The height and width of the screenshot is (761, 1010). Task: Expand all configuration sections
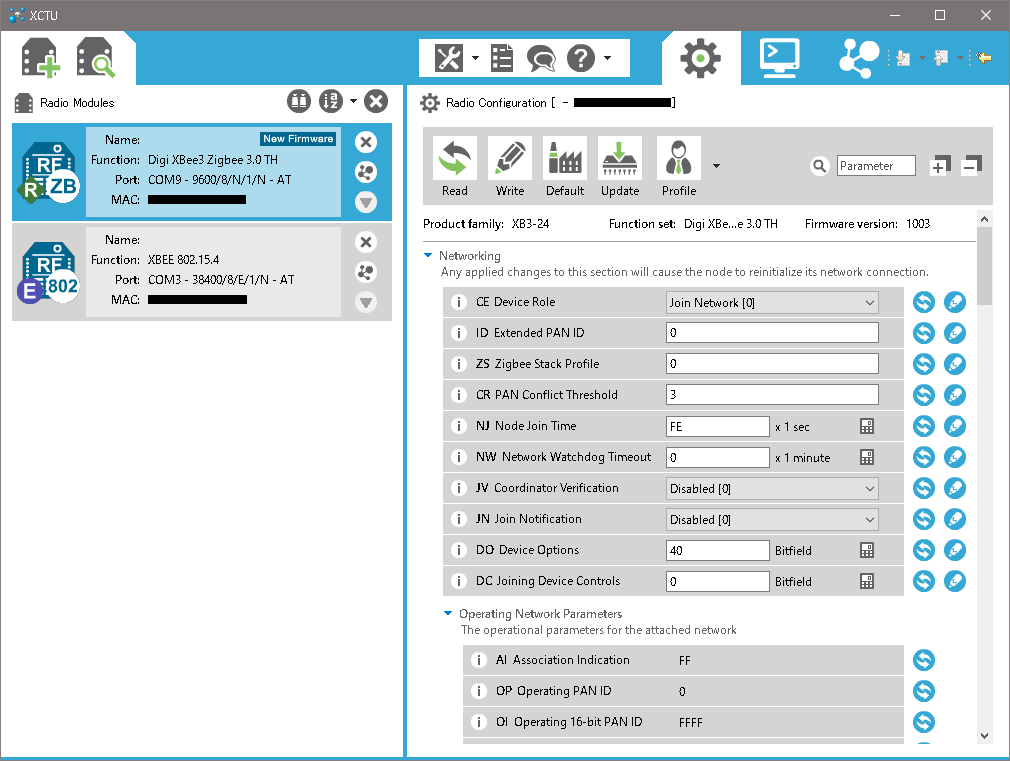coord(940,166)
